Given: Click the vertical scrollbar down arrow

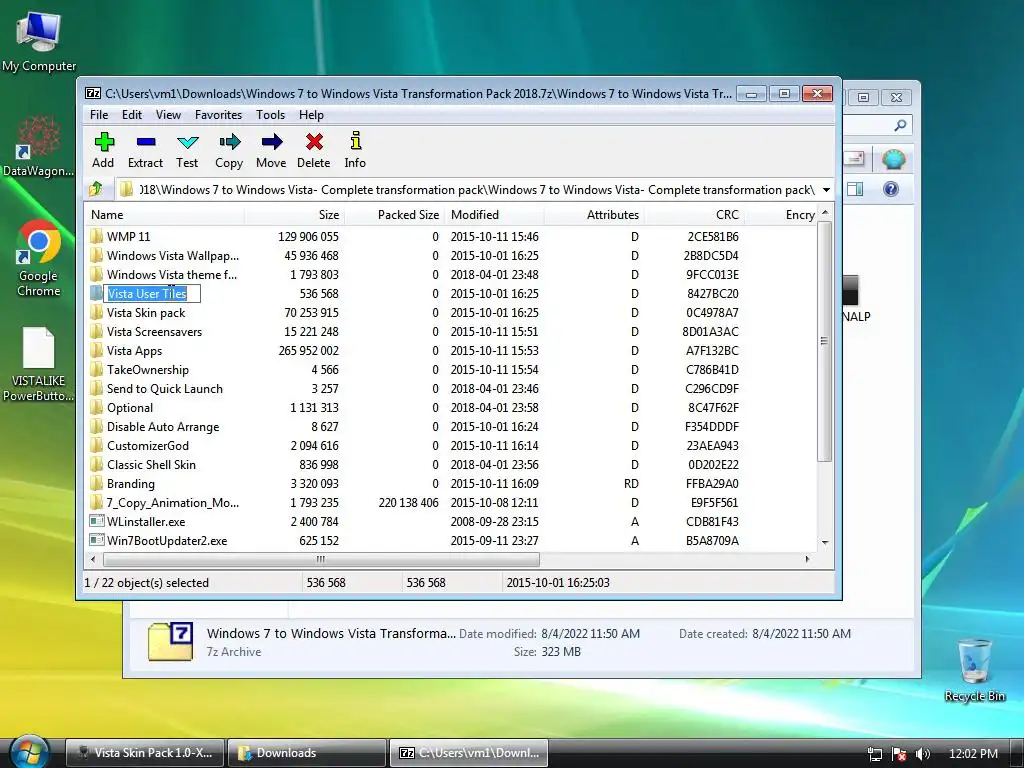Looking at the screenshot, I should point(825,543).
